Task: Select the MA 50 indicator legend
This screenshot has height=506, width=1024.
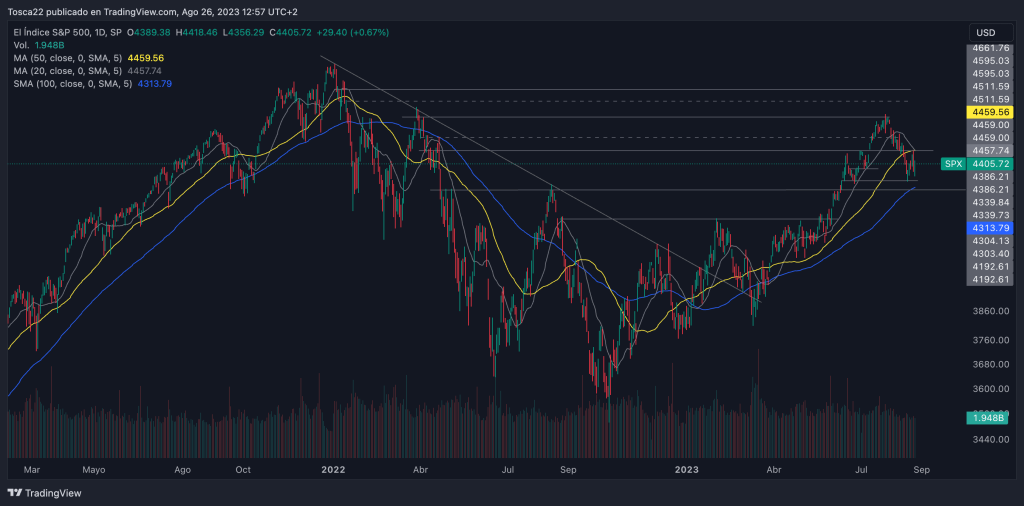Action: 68,58
